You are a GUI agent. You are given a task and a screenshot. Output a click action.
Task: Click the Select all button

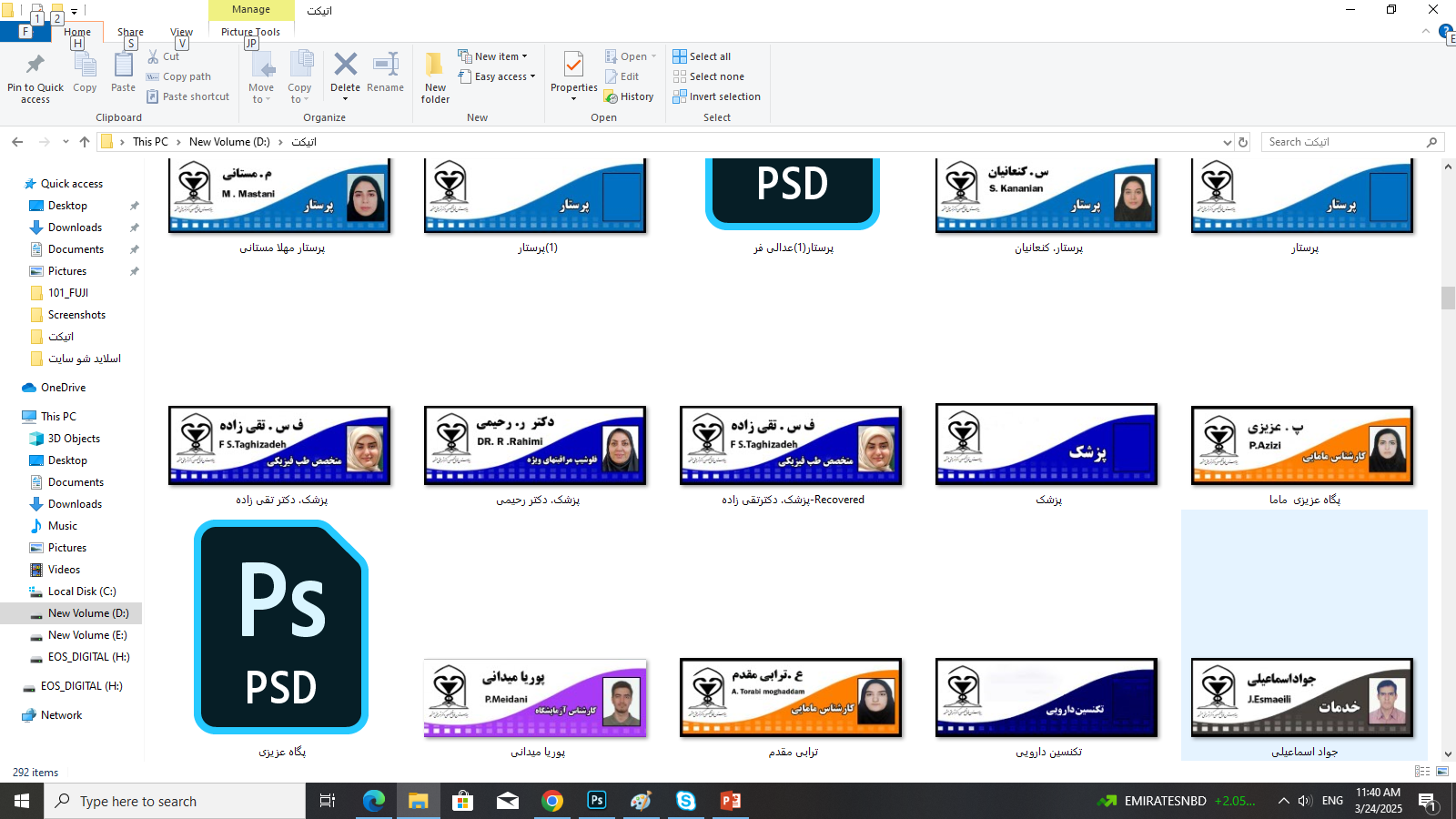702,56
